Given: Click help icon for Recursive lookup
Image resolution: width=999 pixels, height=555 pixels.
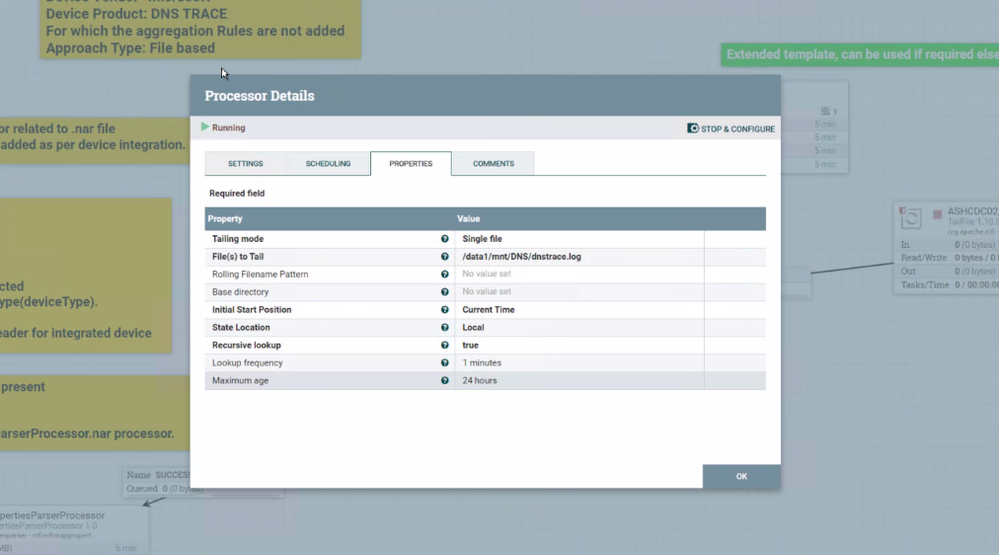Looking at the screenshot, I should 445,345.
